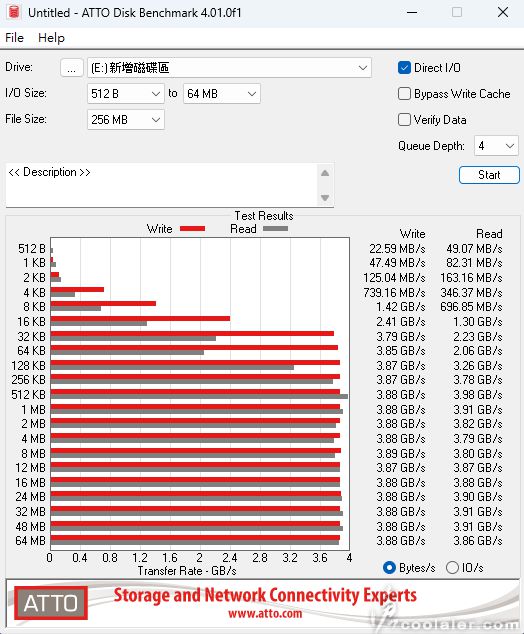
Task: Select the IO/s radio button
Action: pyautogui.click(x=452, y=568)
